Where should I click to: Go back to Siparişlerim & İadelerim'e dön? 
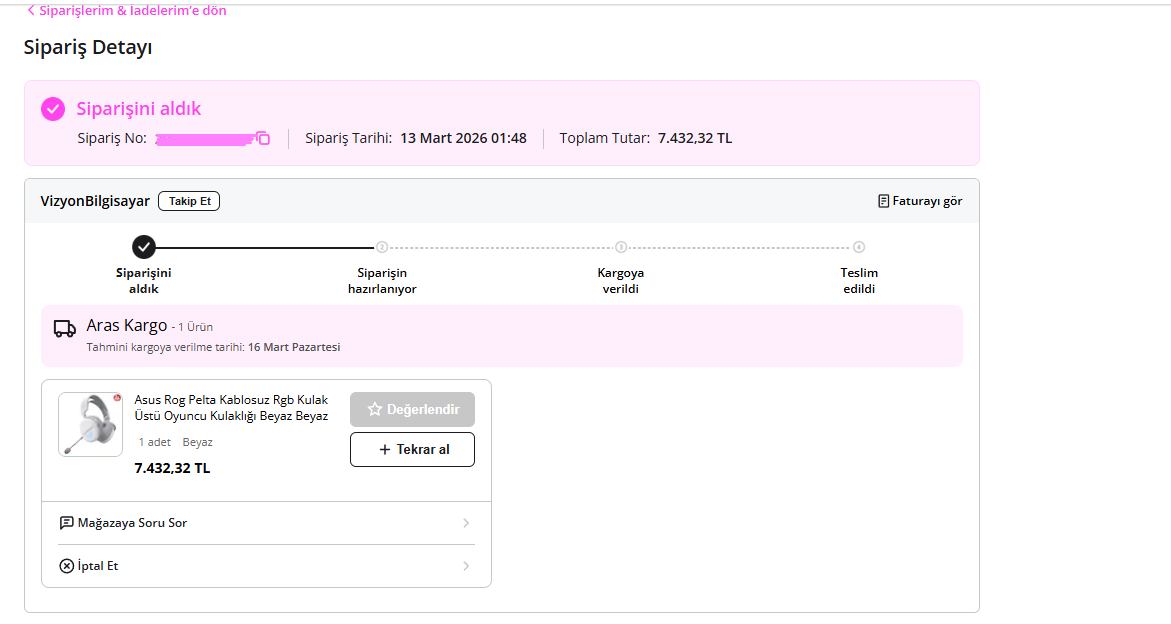point(126,10)
